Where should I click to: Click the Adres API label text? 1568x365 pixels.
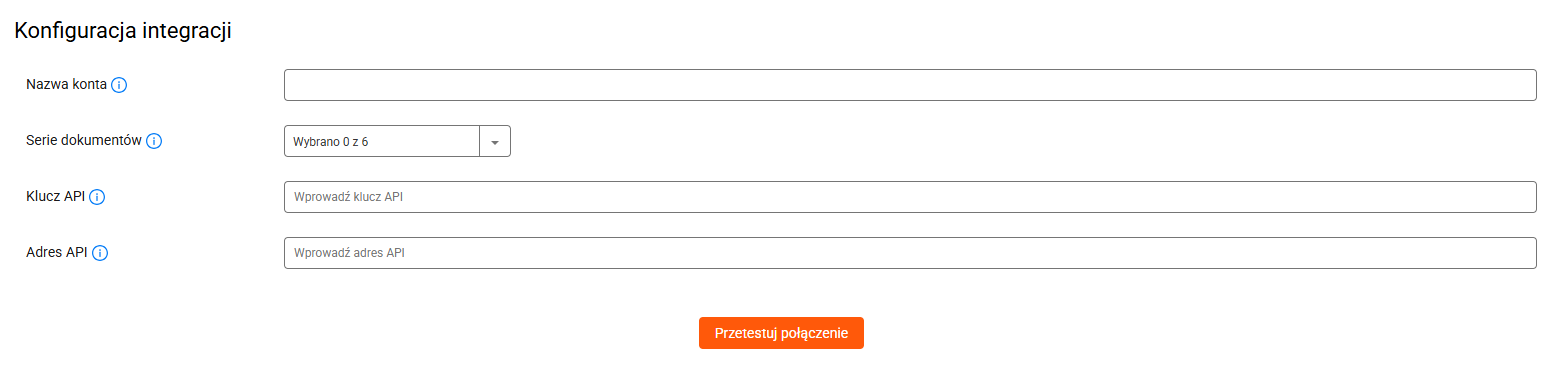(57, 253)
